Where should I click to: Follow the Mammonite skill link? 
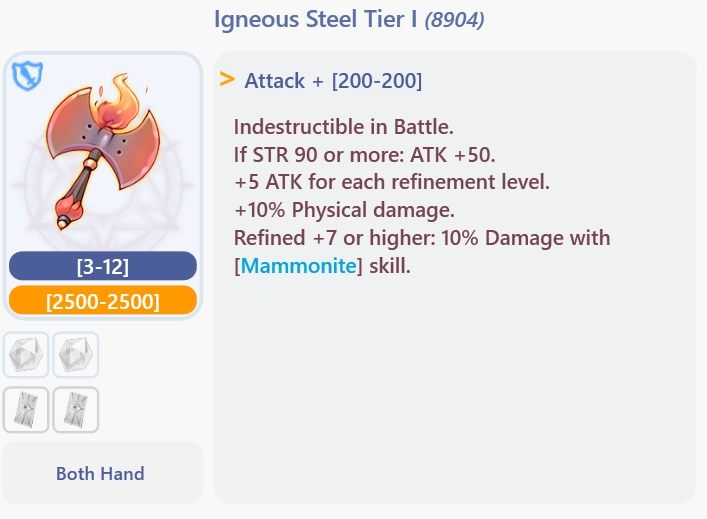[x=298, y=267]
